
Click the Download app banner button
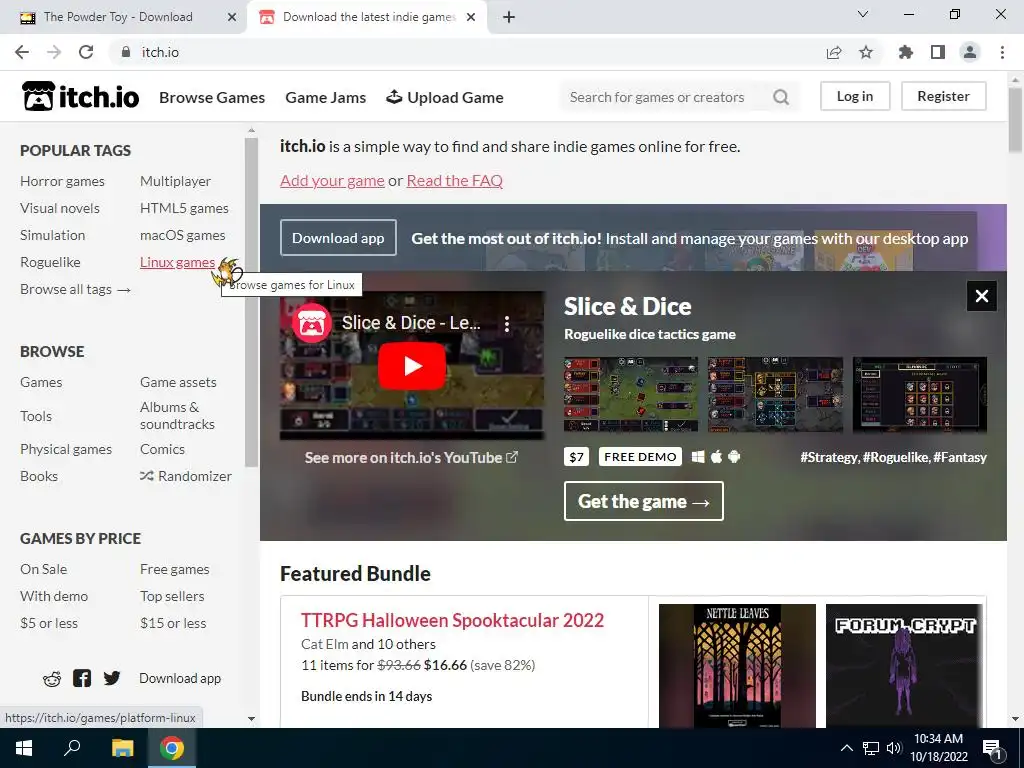click(x=338, y=238)
